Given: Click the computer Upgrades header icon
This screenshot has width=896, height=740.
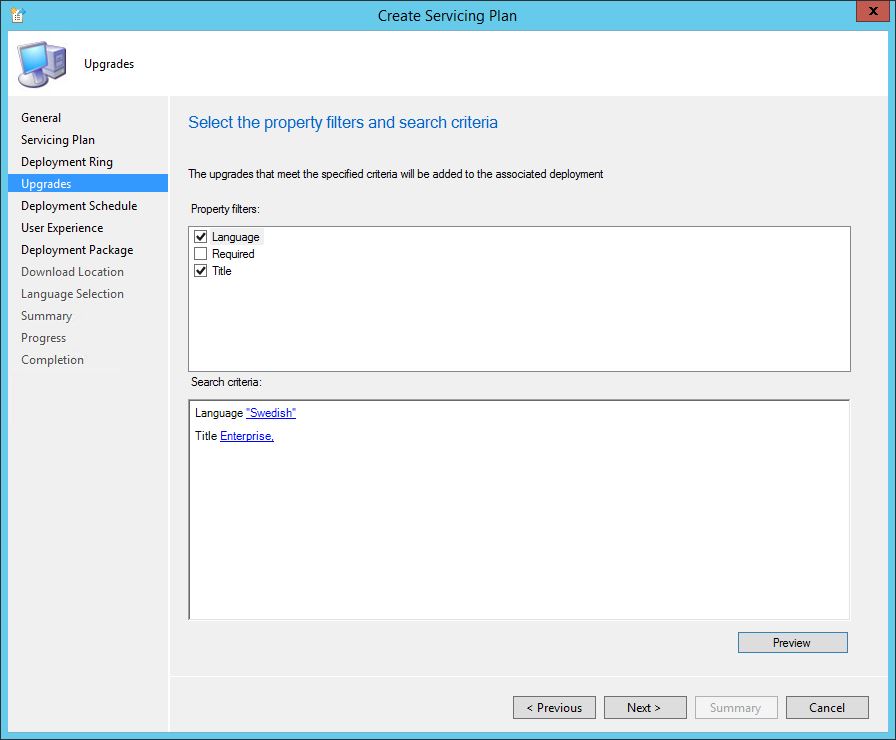Looking at the screenshot, I should tap(41, 64).
